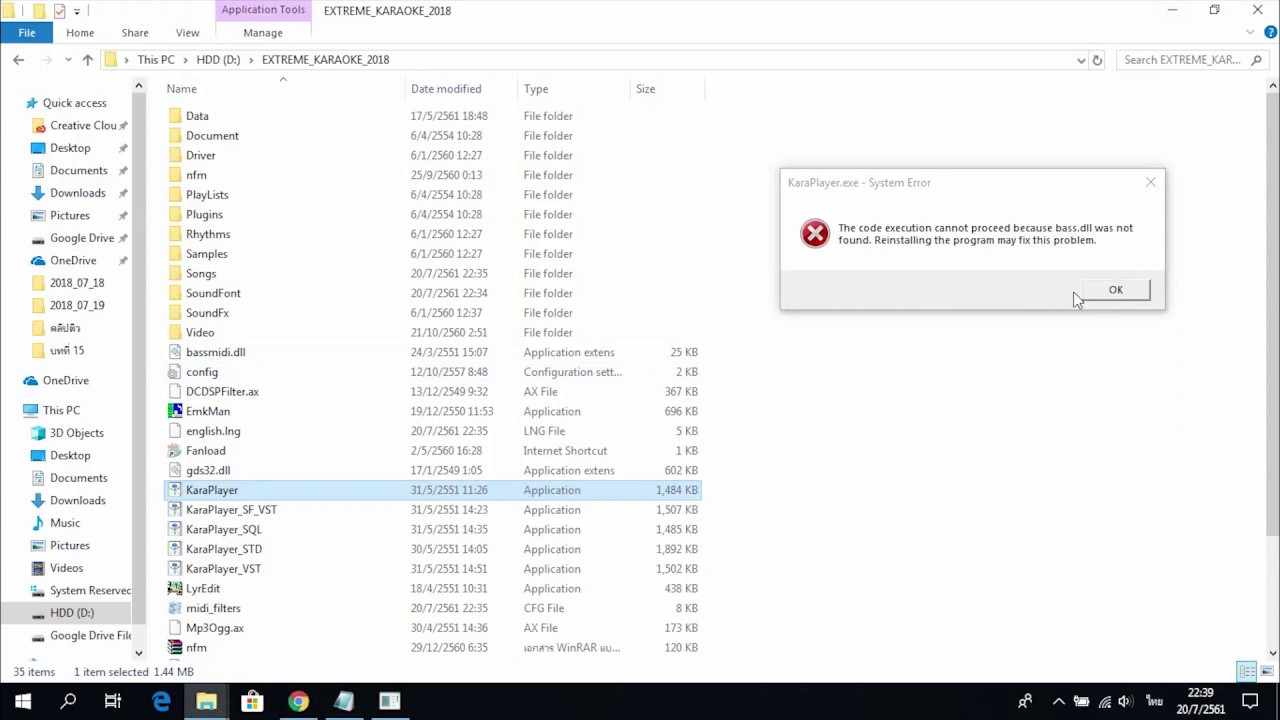1280x720 pixels.
Task: Launch Microsoft Edge from taskbar
Action: pos(160,701)
